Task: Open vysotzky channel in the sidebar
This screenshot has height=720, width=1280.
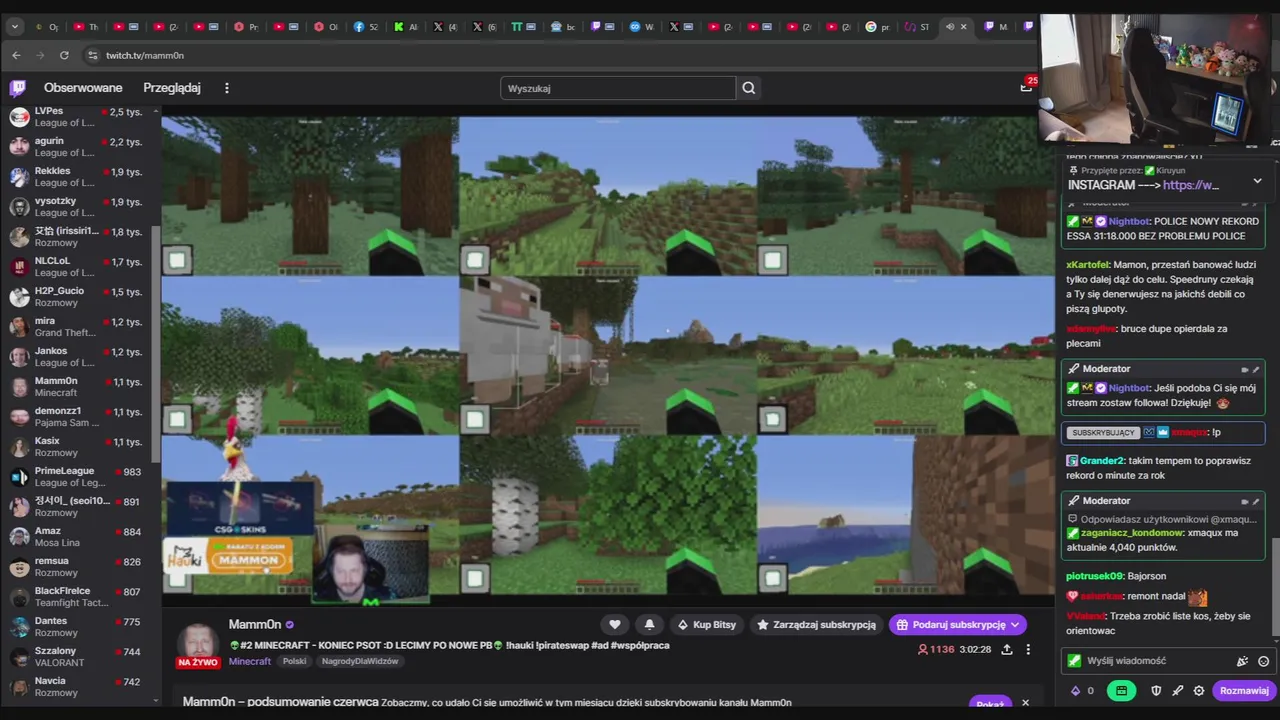Action: pyautogui.click(x=80, y=207)
